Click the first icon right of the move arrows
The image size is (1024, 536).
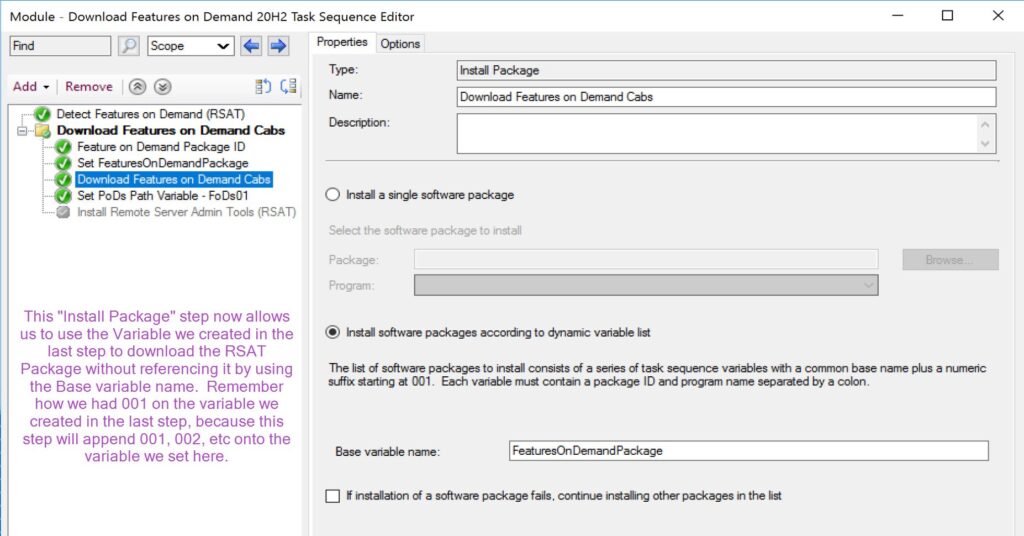pyautogui.click(x=263, y=87)
